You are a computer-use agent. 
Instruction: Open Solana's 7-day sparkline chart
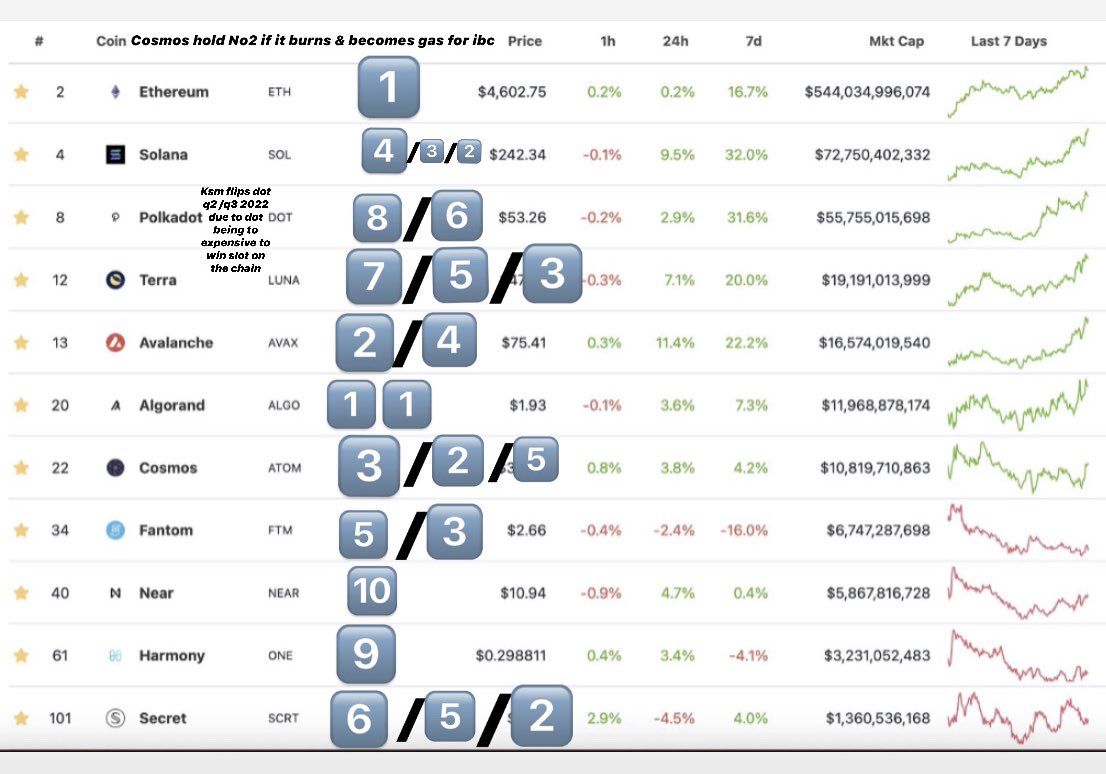(1018, 155)
